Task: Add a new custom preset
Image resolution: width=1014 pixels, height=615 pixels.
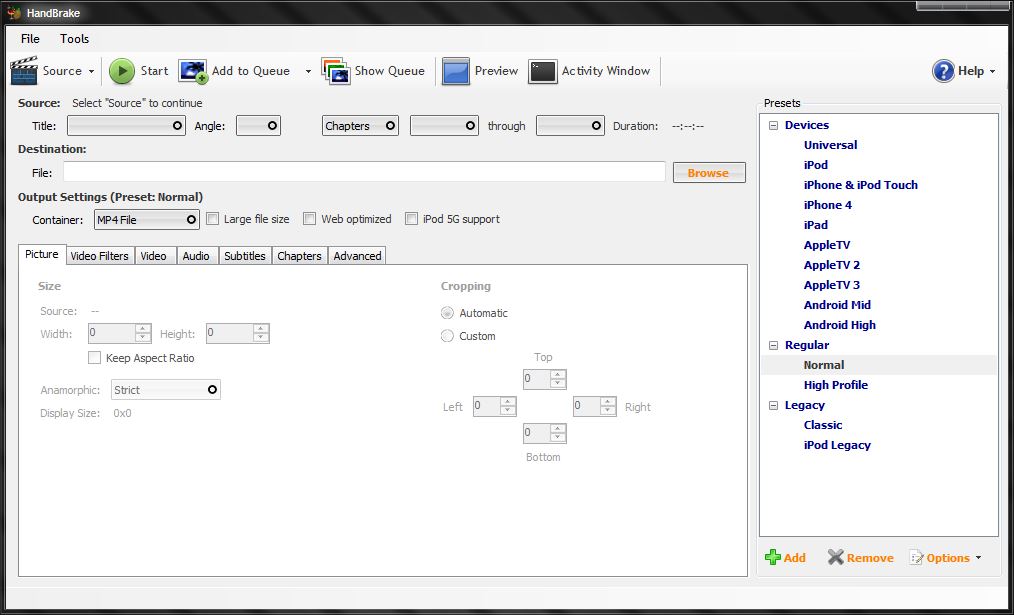Action: click(x=785, y=557)
